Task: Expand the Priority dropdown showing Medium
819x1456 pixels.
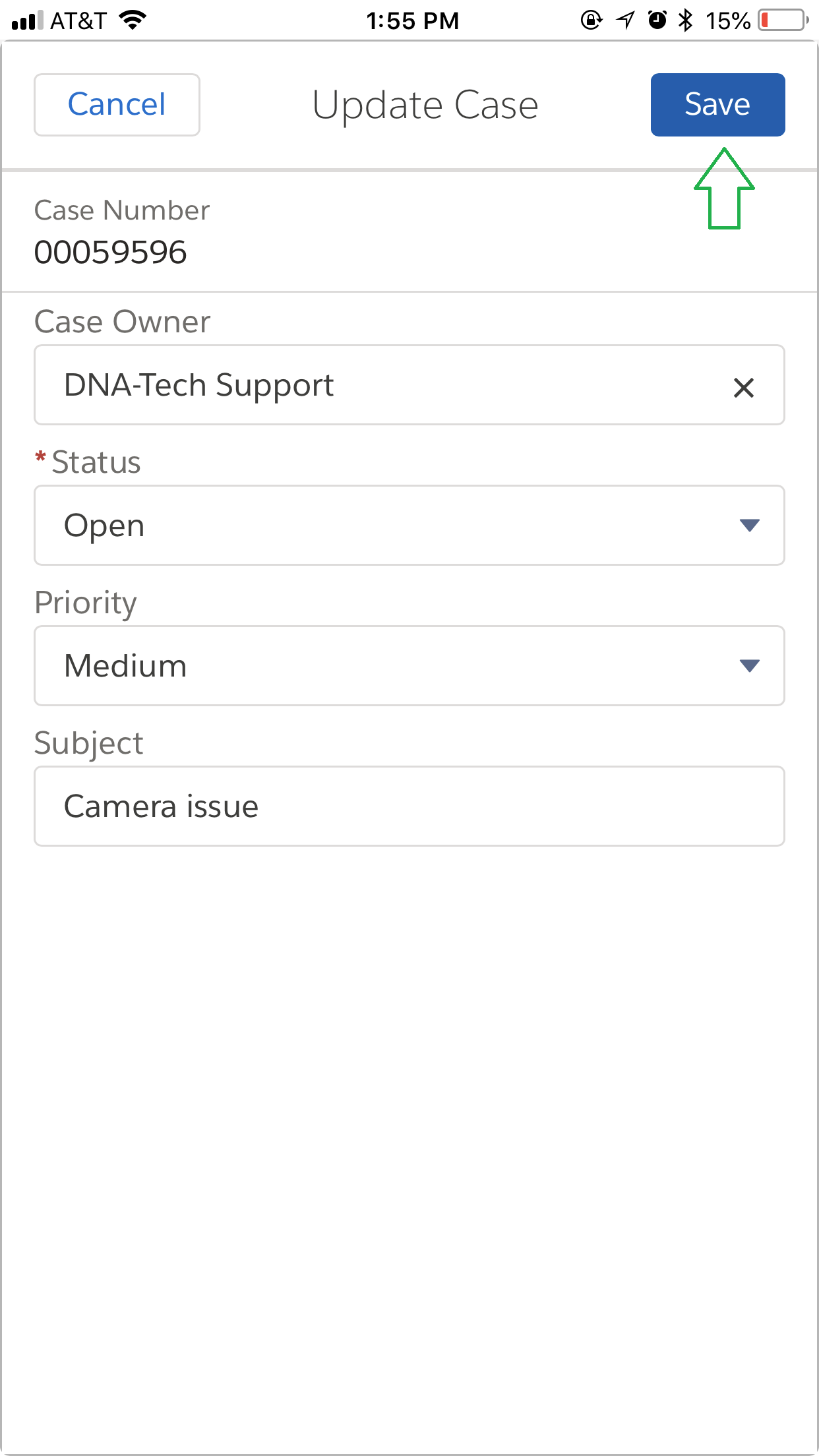Action: [x=409, y=666]
